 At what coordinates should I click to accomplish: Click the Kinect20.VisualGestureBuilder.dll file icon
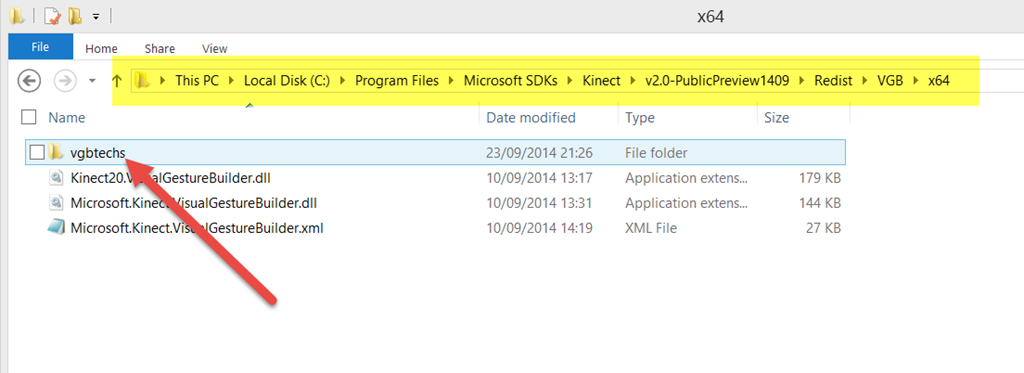(56, 178)
